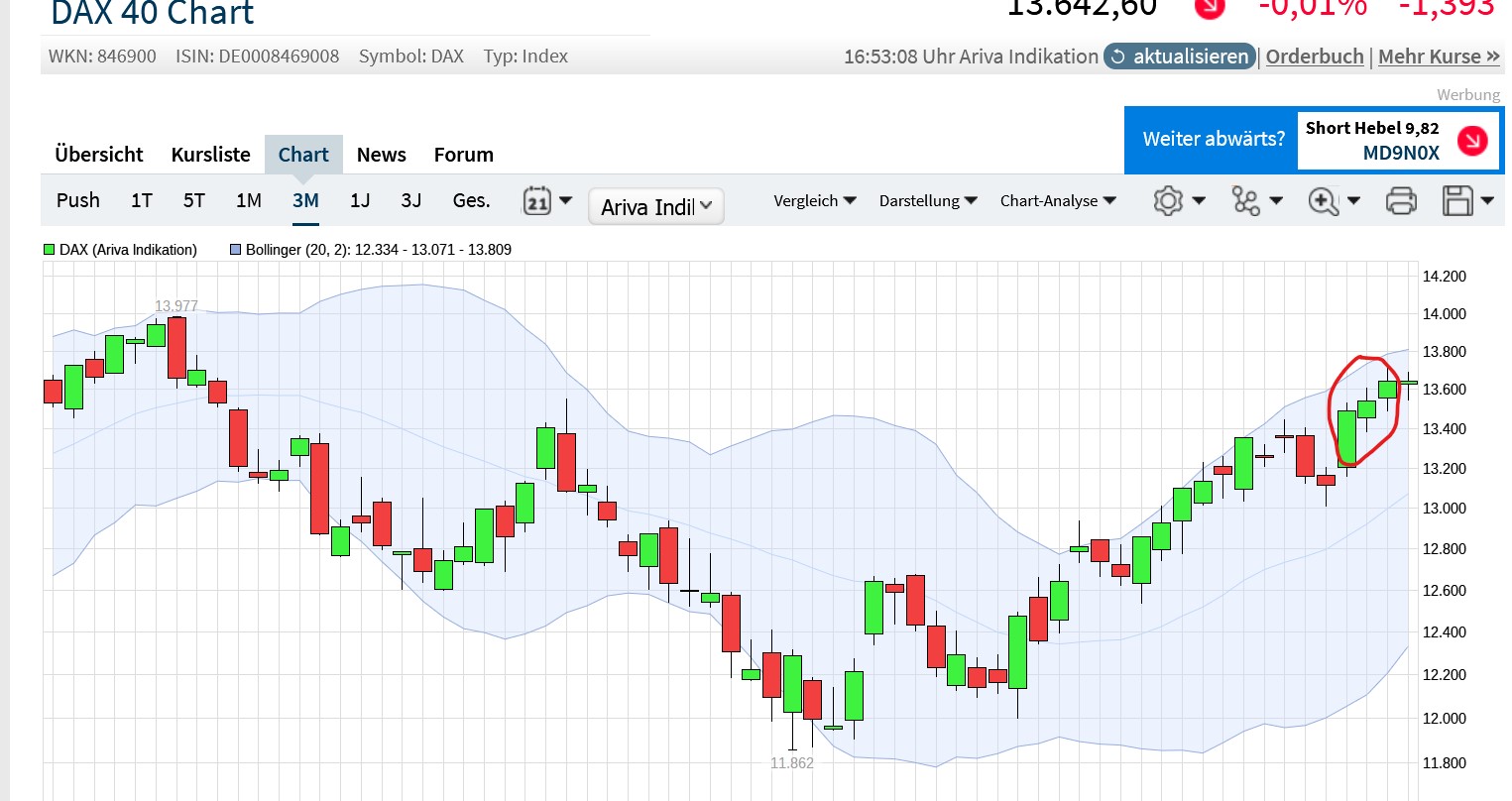Open the Darstellung dropdown menu
The height and width of the screenshot is (801, 1512).
927,201
